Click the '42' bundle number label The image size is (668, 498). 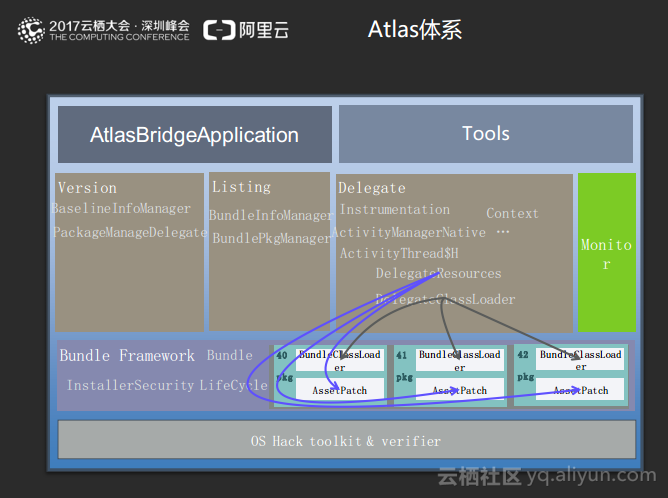coord(523,355)
